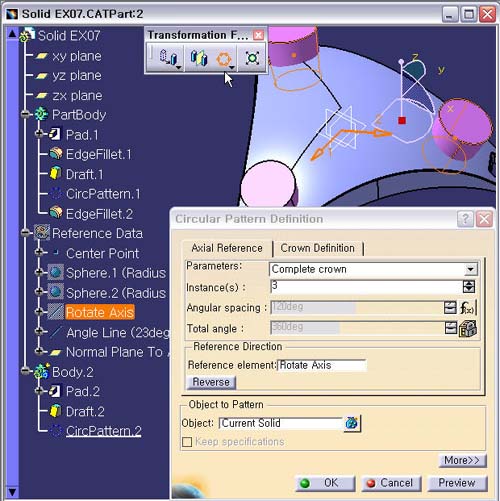Select the Translation transformation icon

168,58
